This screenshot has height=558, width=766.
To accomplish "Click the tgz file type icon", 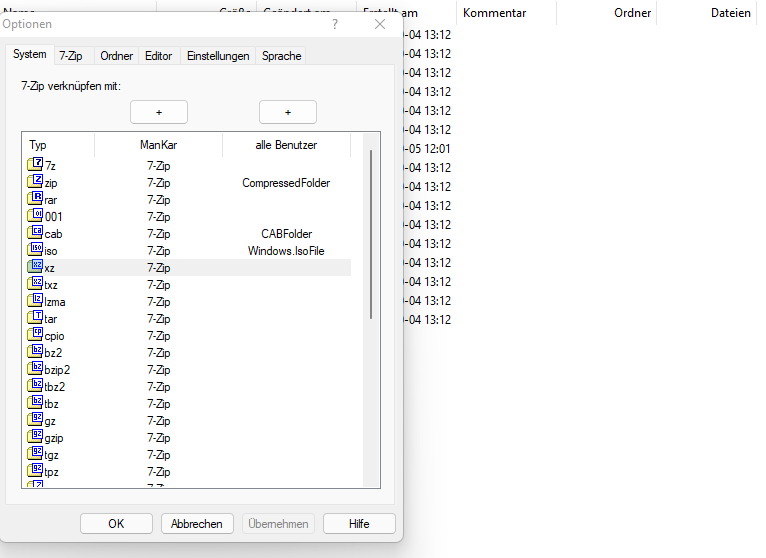I will click(x=35, y=454).
